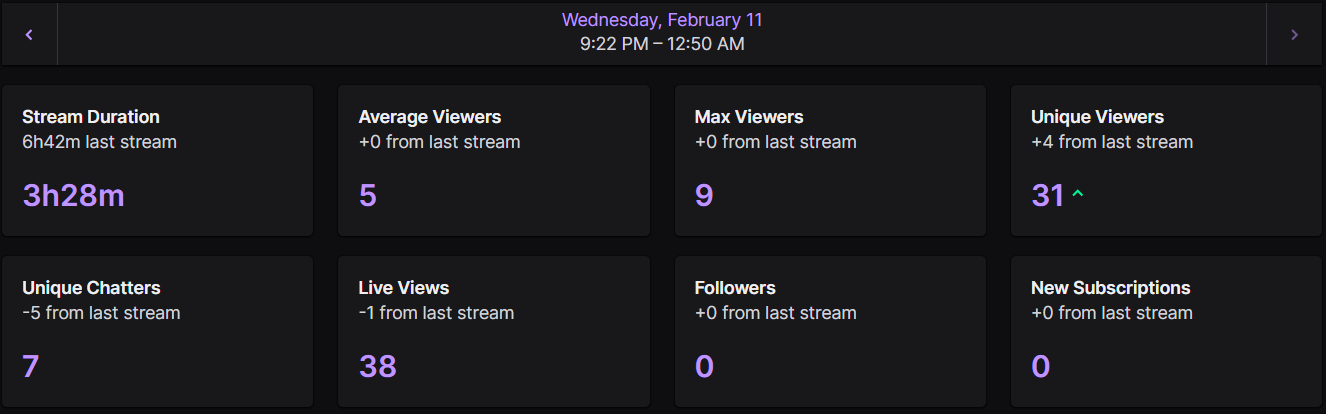Open the Followers card title
1326x414 pixels.
[735, 288]
